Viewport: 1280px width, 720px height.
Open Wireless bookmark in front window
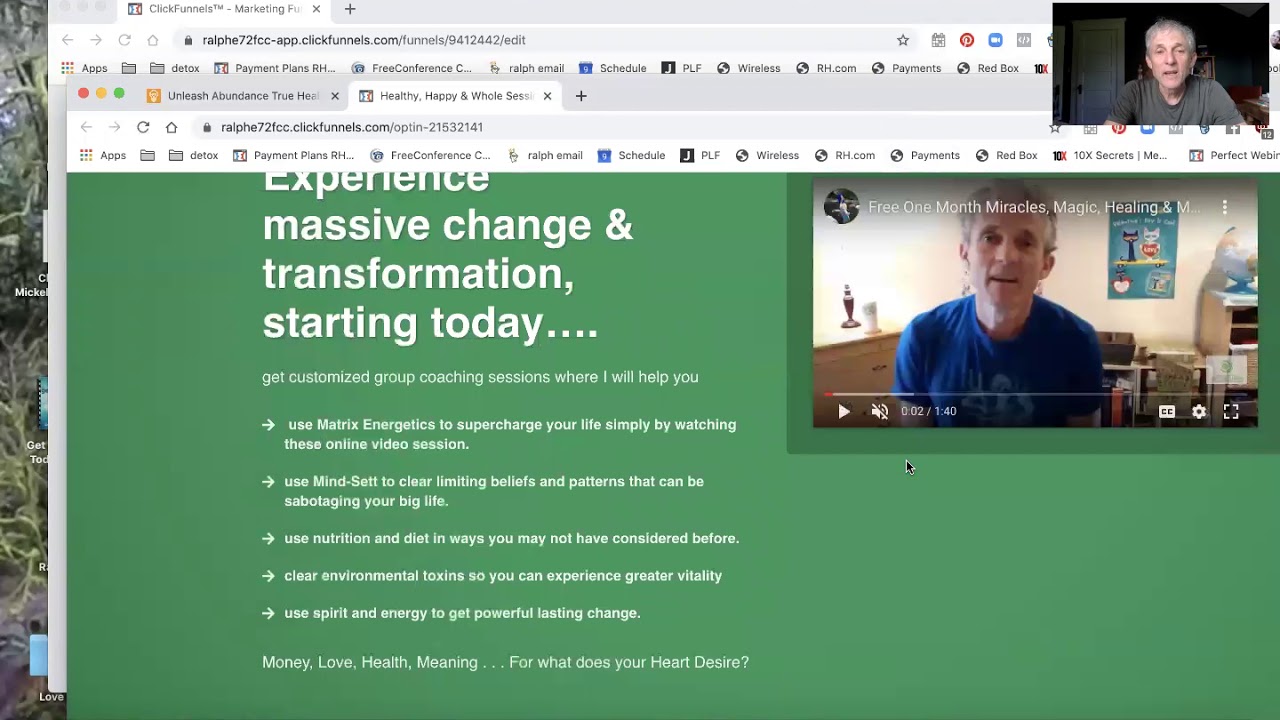point(767,155)
